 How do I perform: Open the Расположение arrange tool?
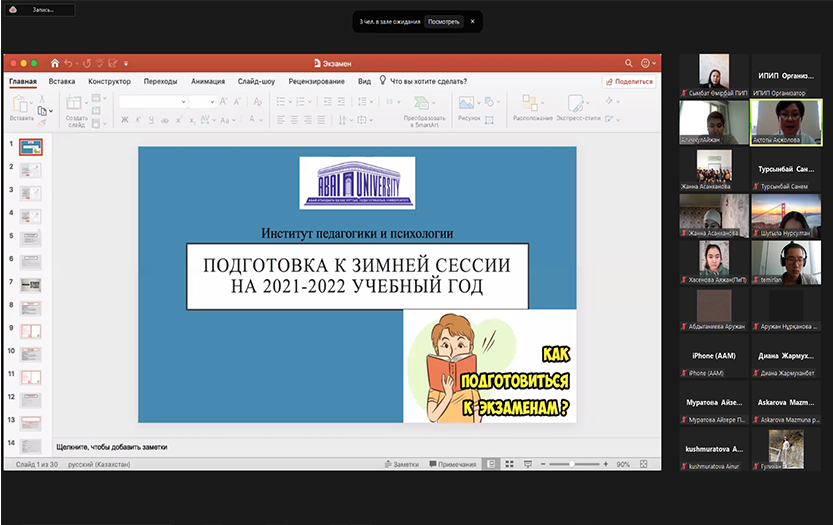[x=532, y=103]
